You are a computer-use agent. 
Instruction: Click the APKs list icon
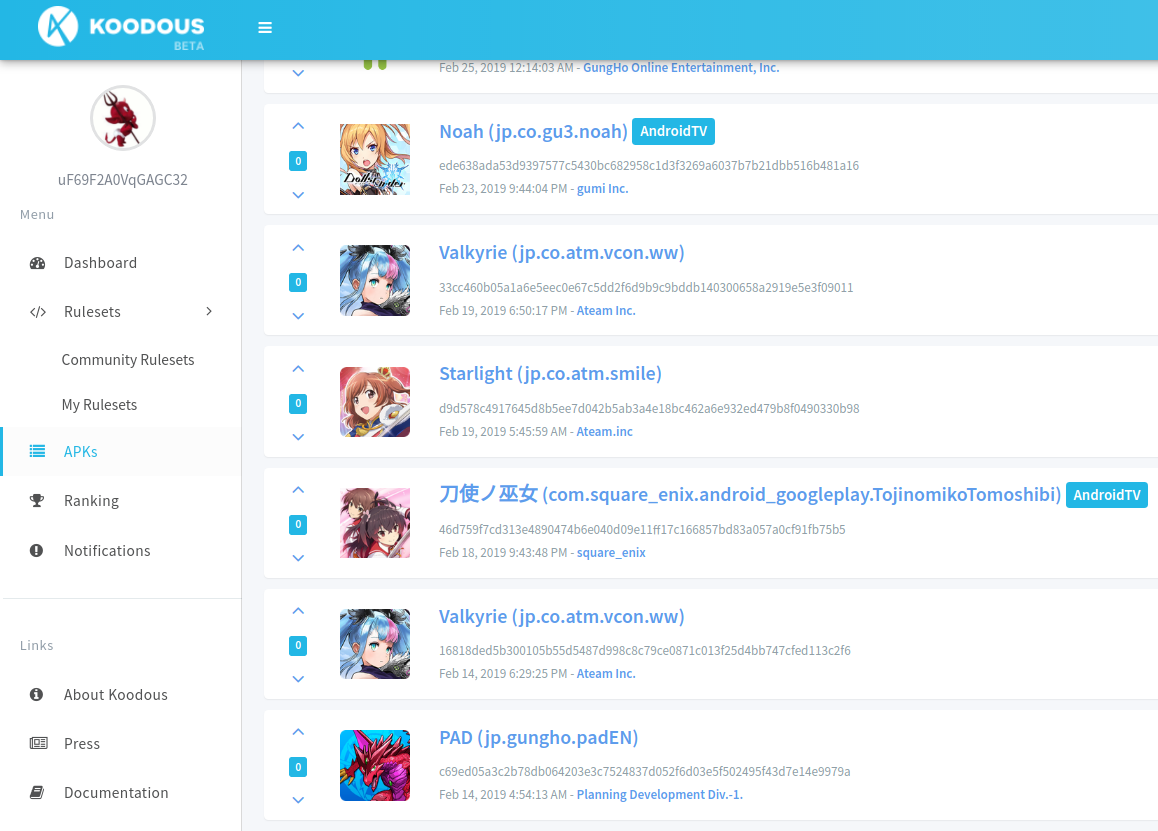click(x=37, y=451)
